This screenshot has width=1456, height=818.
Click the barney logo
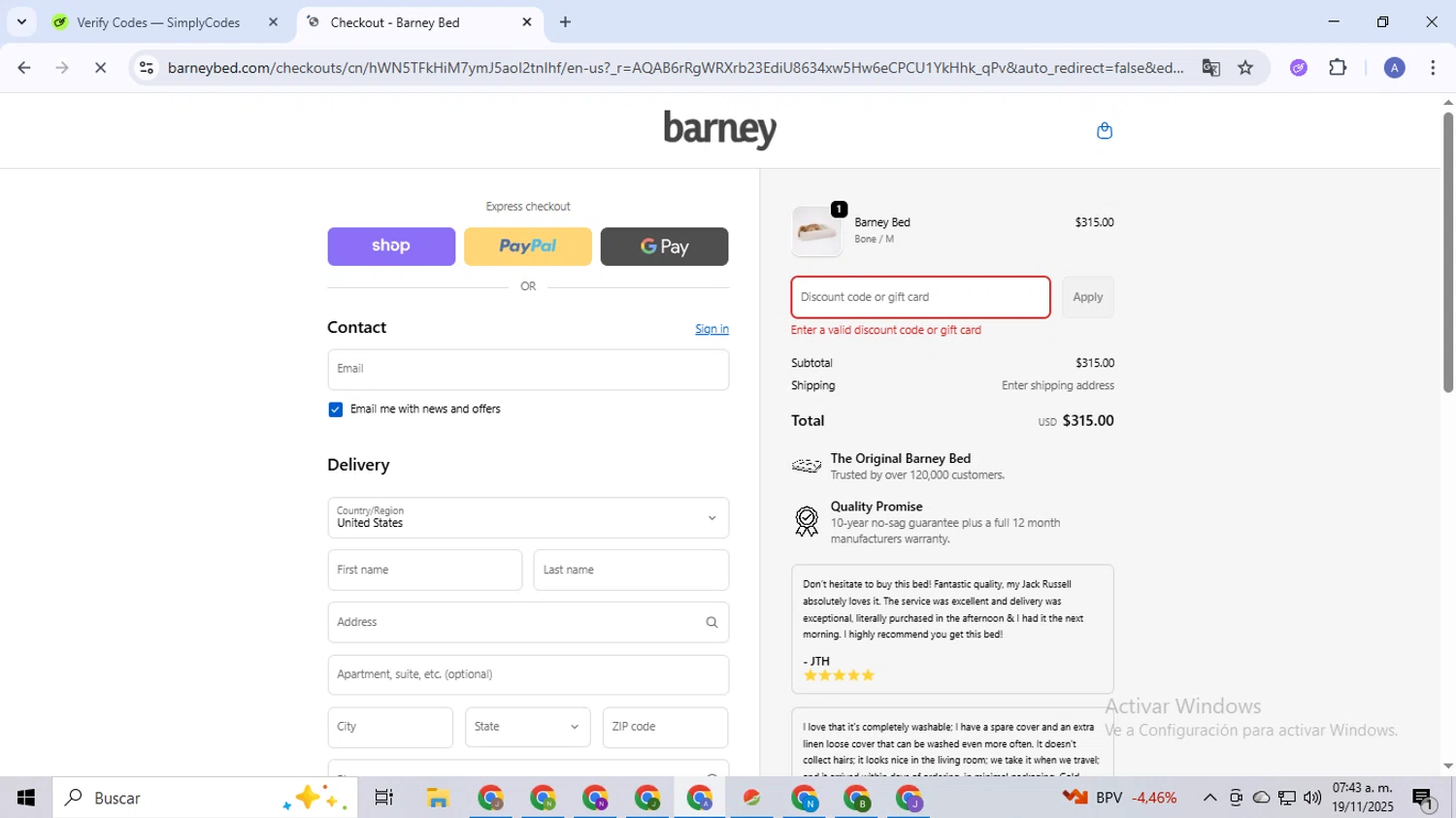720,129
